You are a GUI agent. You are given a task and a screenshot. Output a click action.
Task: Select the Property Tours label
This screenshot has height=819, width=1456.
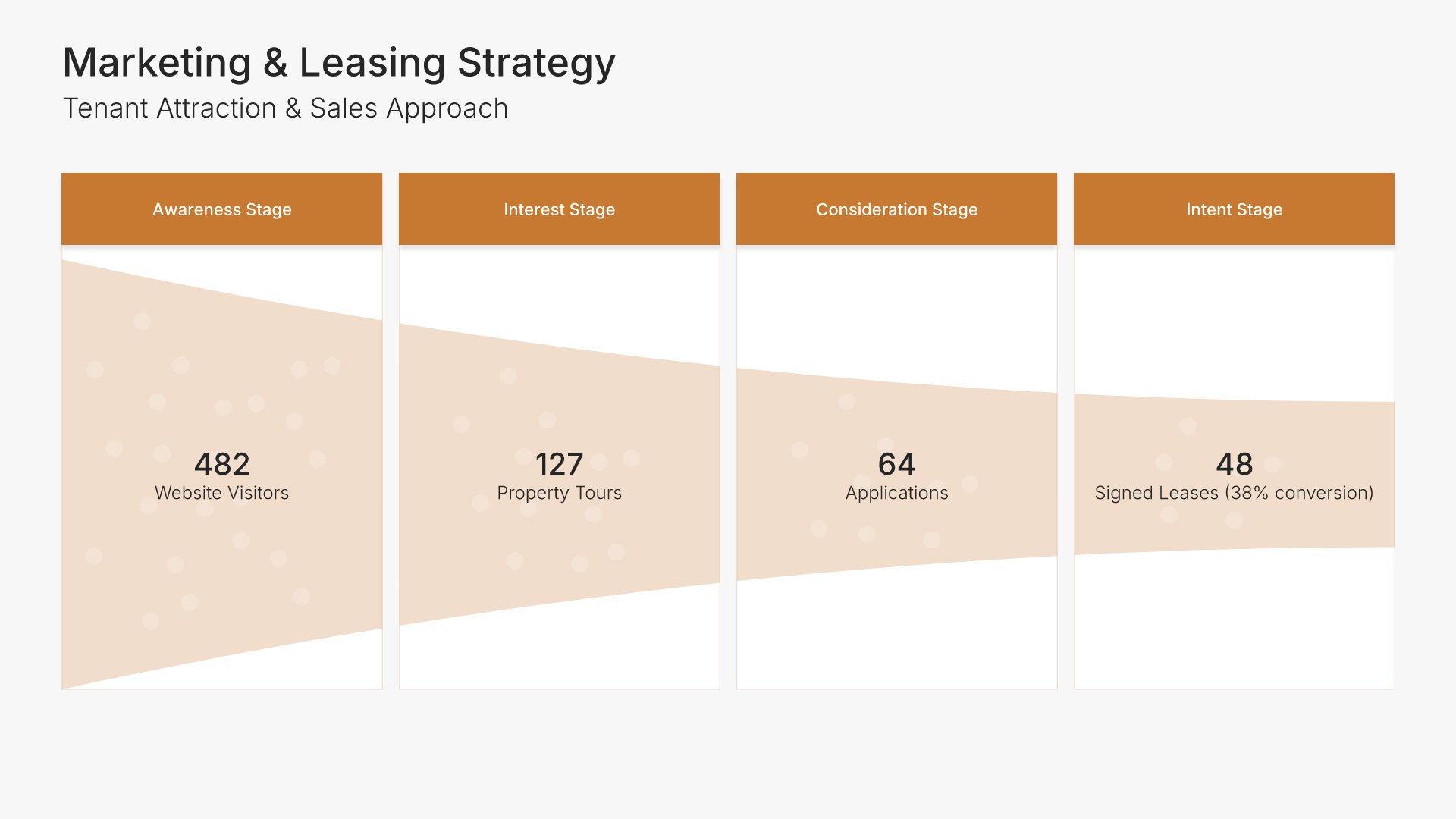pos(559,493)
